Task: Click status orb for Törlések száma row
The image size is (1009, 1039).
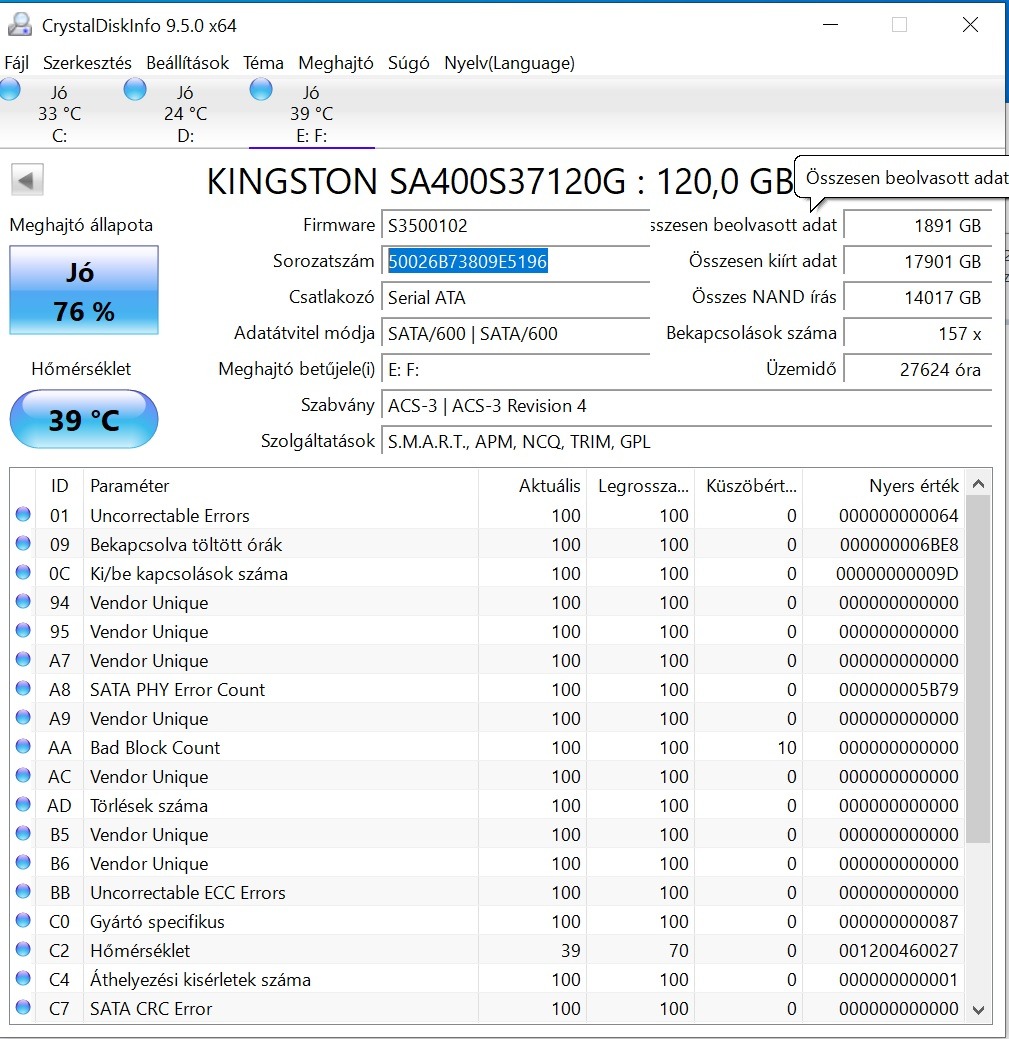Action: click(23, 804)
